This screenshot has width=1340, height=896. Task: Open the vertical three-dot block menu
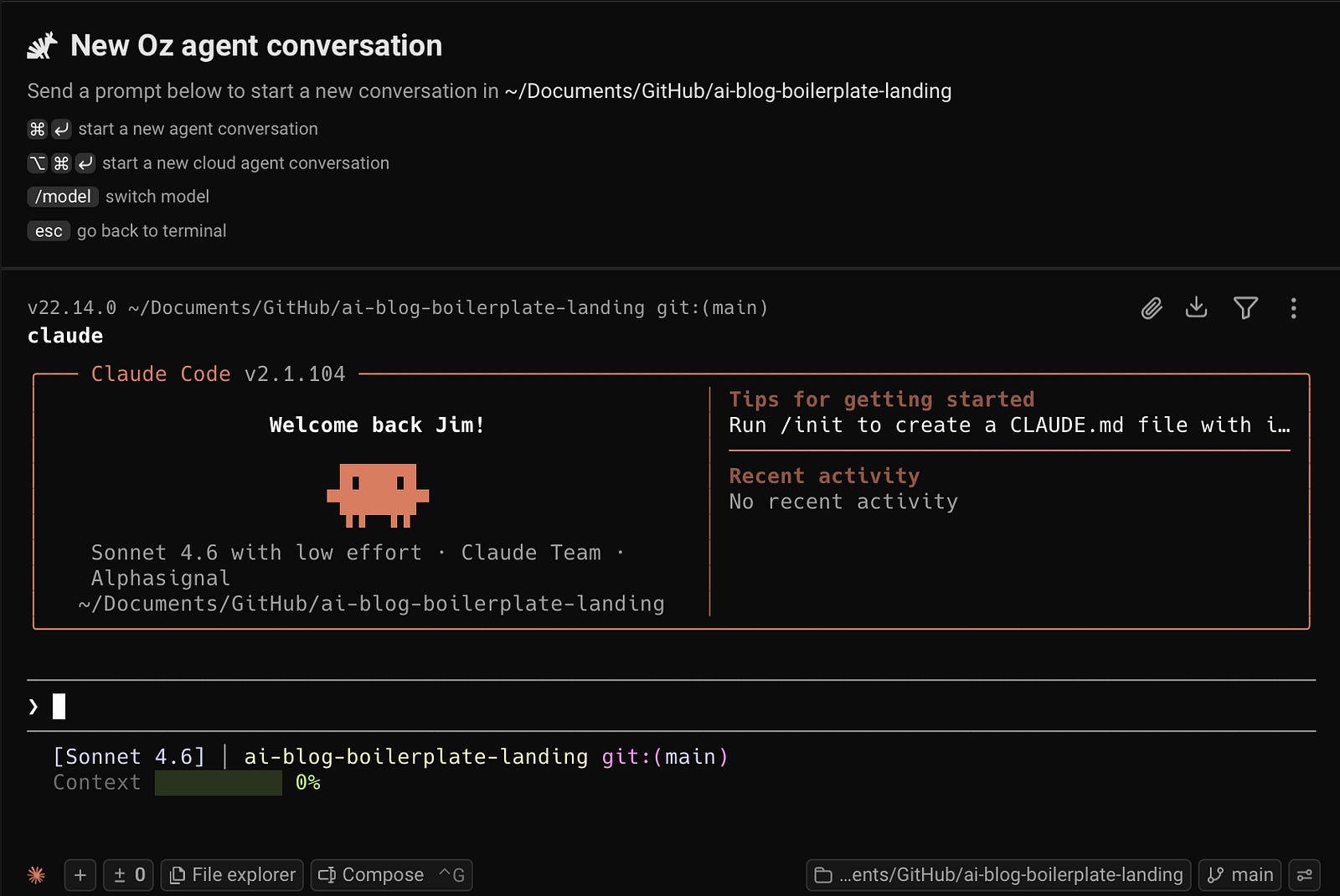[1293, 308]
